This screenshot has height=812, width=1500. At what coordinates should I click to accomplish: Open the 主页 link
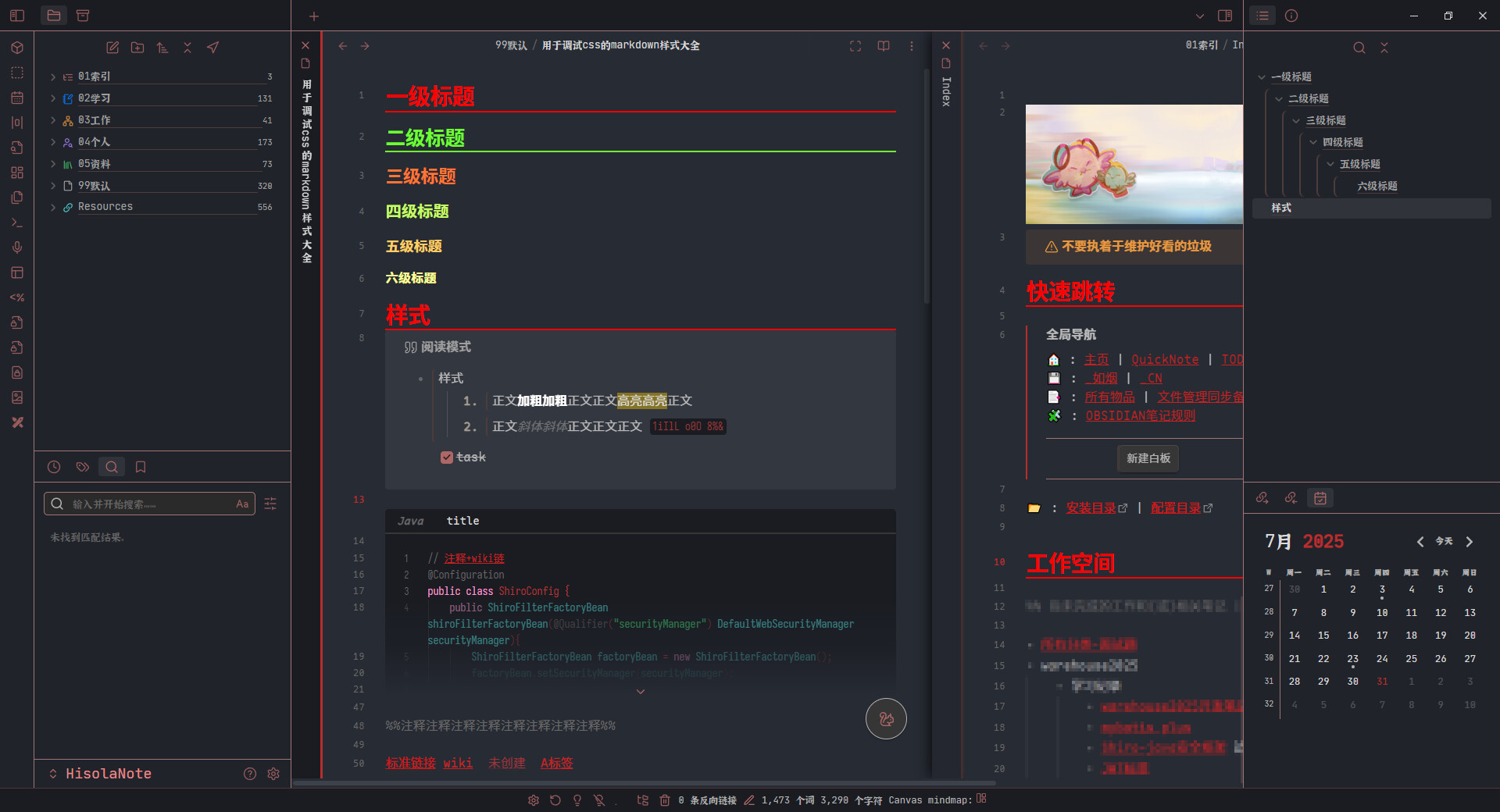click(1096, 360)
